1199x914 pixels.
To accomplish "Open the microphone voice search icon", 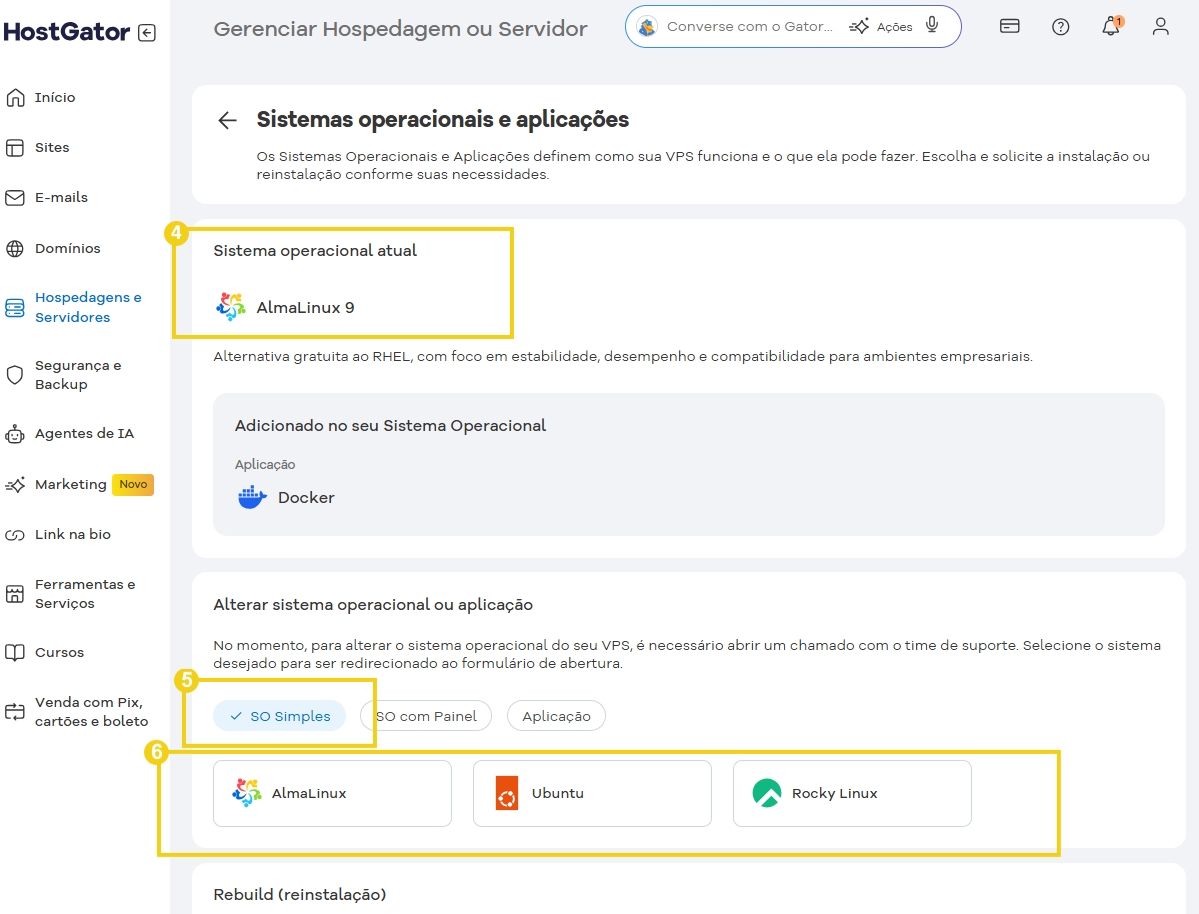I will (x=932, y=26).
